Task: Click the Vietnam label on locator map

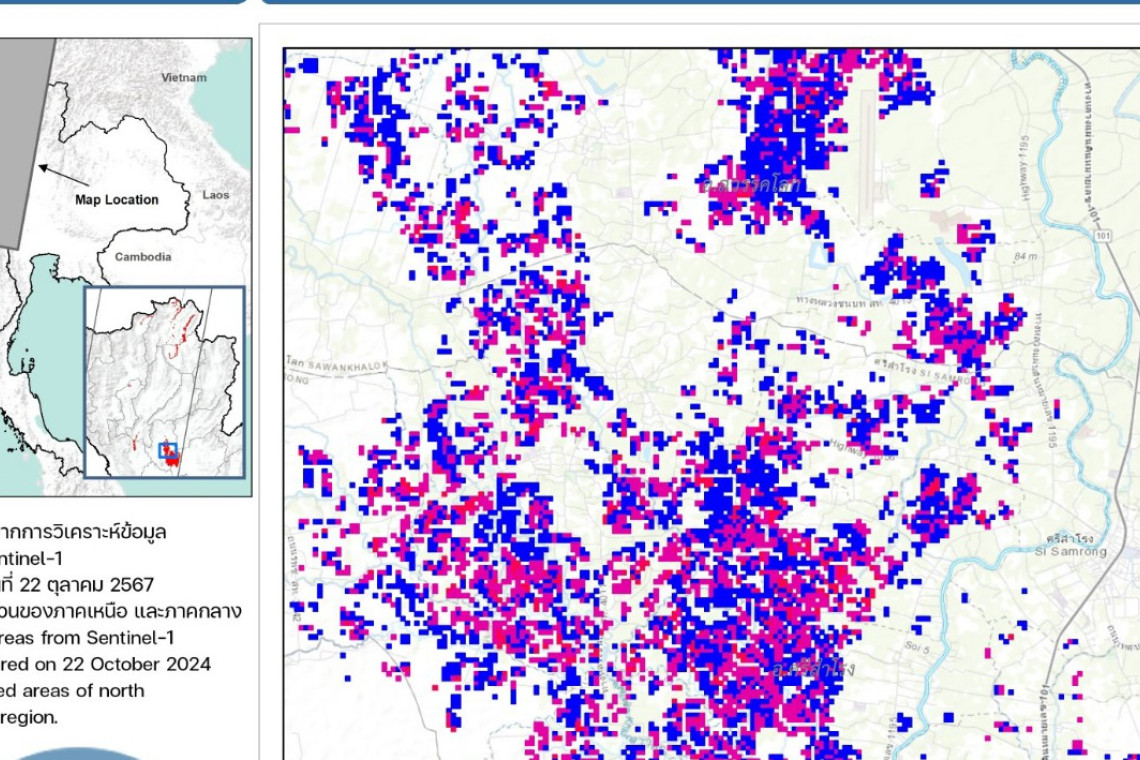Action: coord(184,78)
